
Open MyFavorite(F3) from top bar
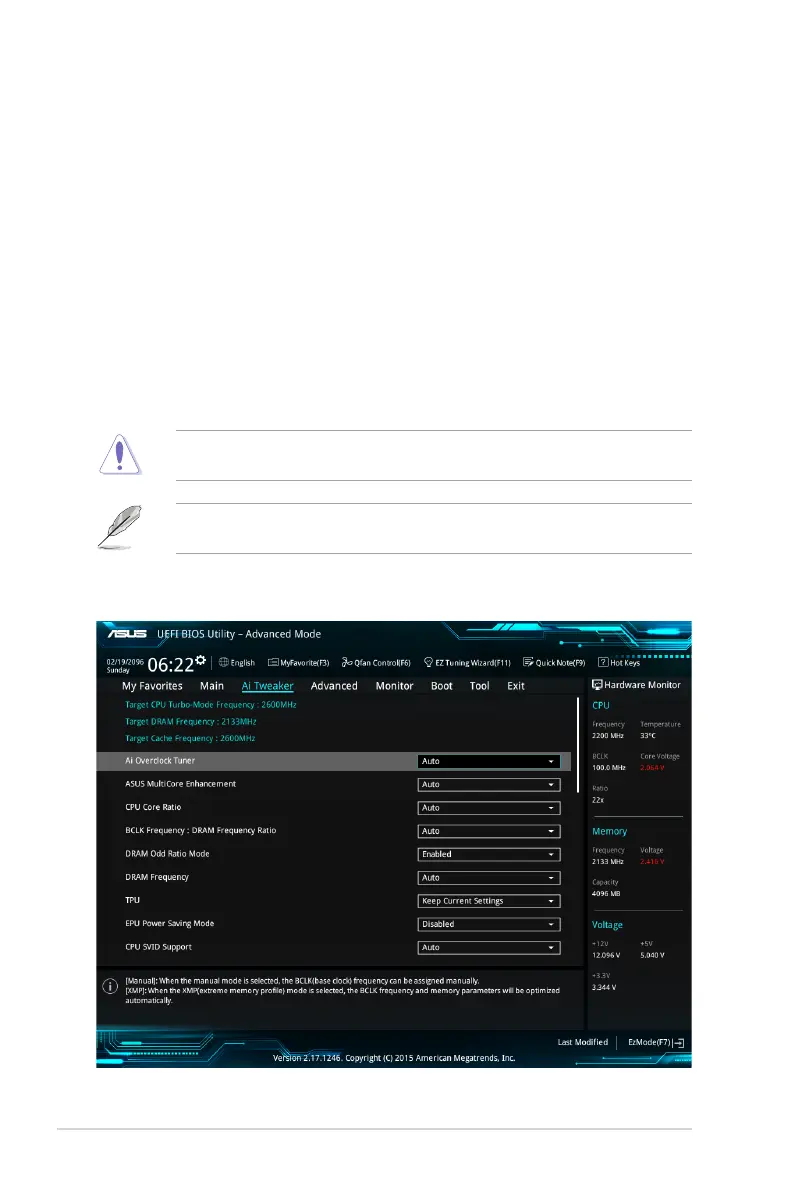[299, 663]
